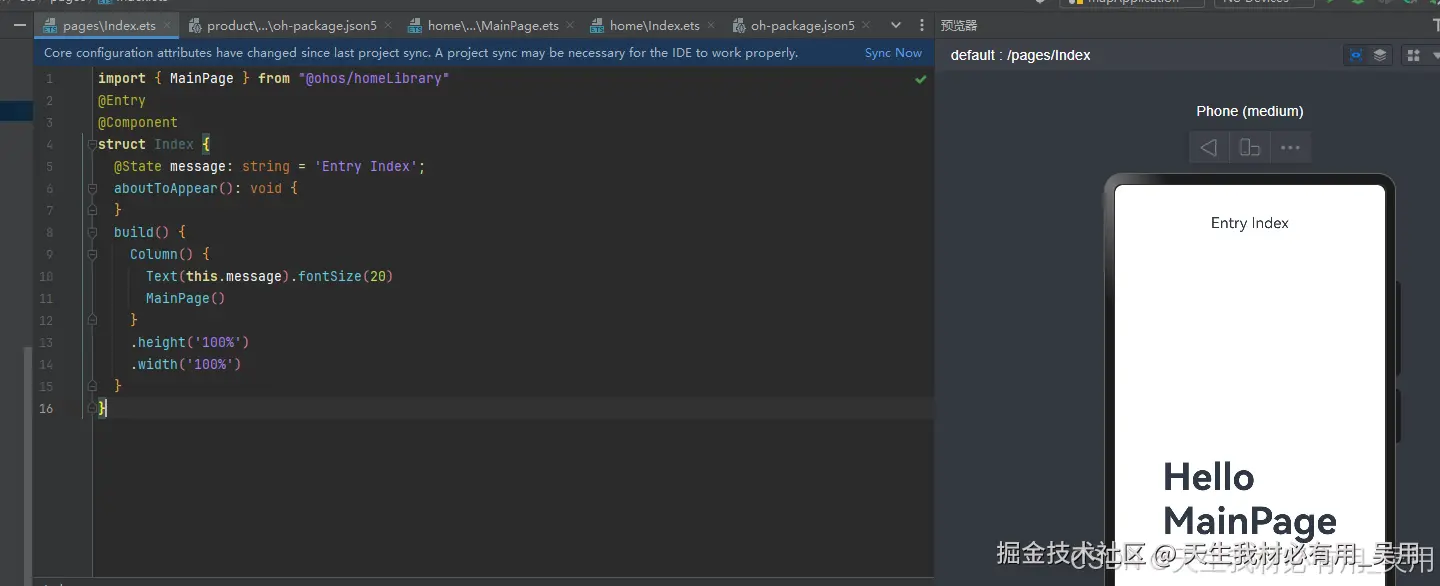1440x586 pixels.
Task: Fold the struct Index block at line 4
Action: pos(92,145)
